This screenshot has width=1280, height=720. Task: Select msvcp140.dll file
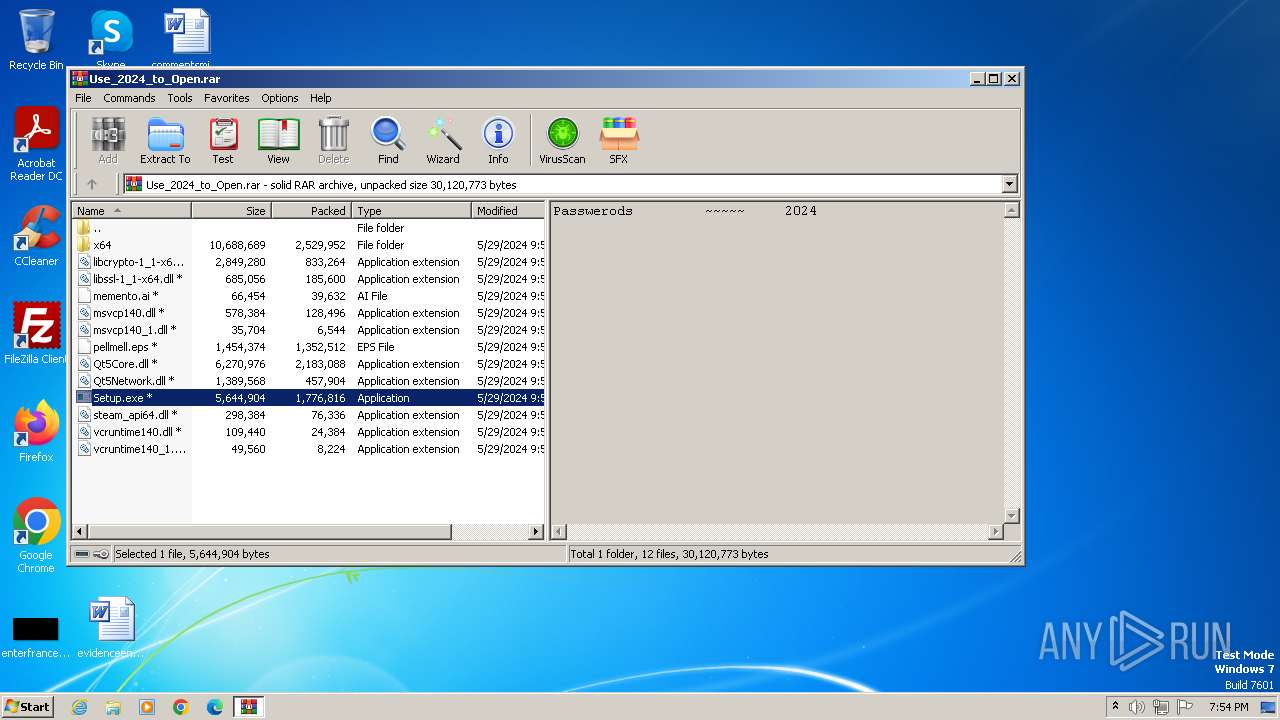pos(309,313)
